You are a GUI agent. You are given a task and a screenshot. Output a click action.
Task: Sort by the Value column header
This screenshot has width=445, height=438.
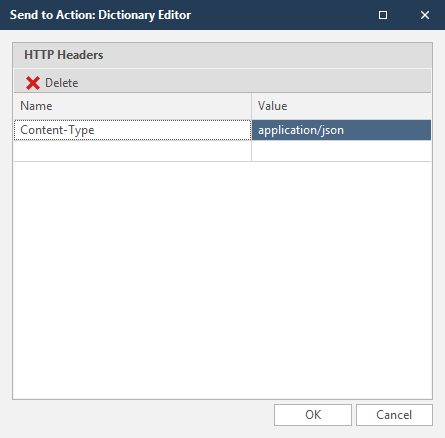[x=341, y=106]
